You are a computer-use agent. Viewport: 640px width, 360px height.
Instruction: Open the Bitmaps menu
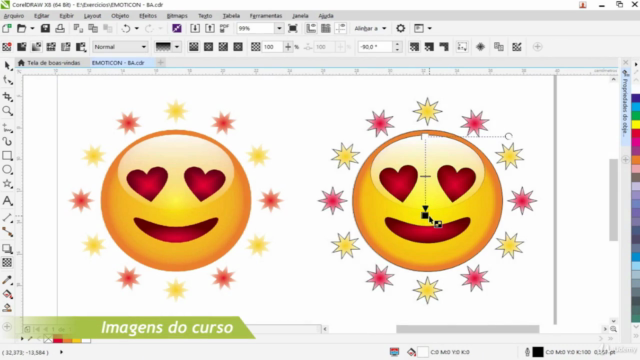click(177, 16)
